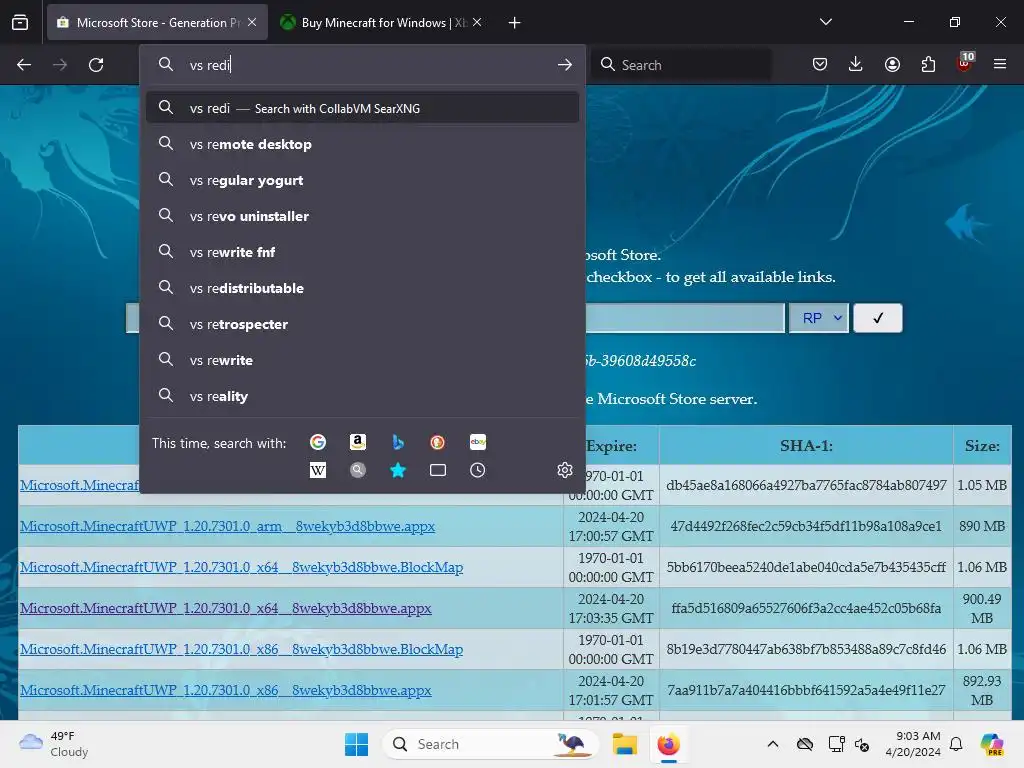Screen dimensions: 1024x768
Task: Open the Copilot preview icon
Action: coord(991,744)
